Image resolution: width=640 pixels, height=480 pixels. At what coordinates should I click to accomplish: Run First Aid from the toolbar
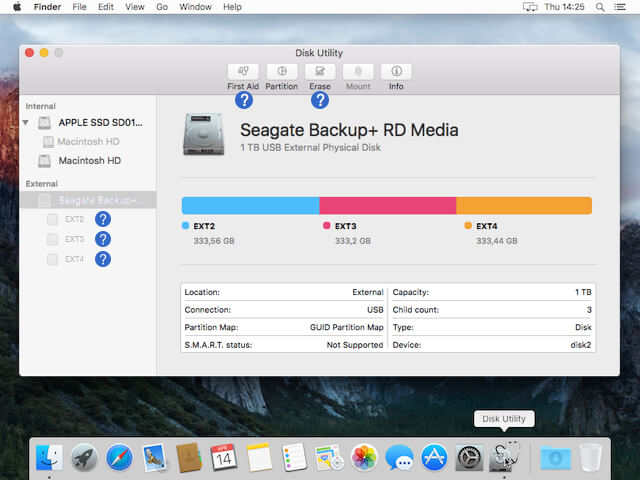click(243, 72)
